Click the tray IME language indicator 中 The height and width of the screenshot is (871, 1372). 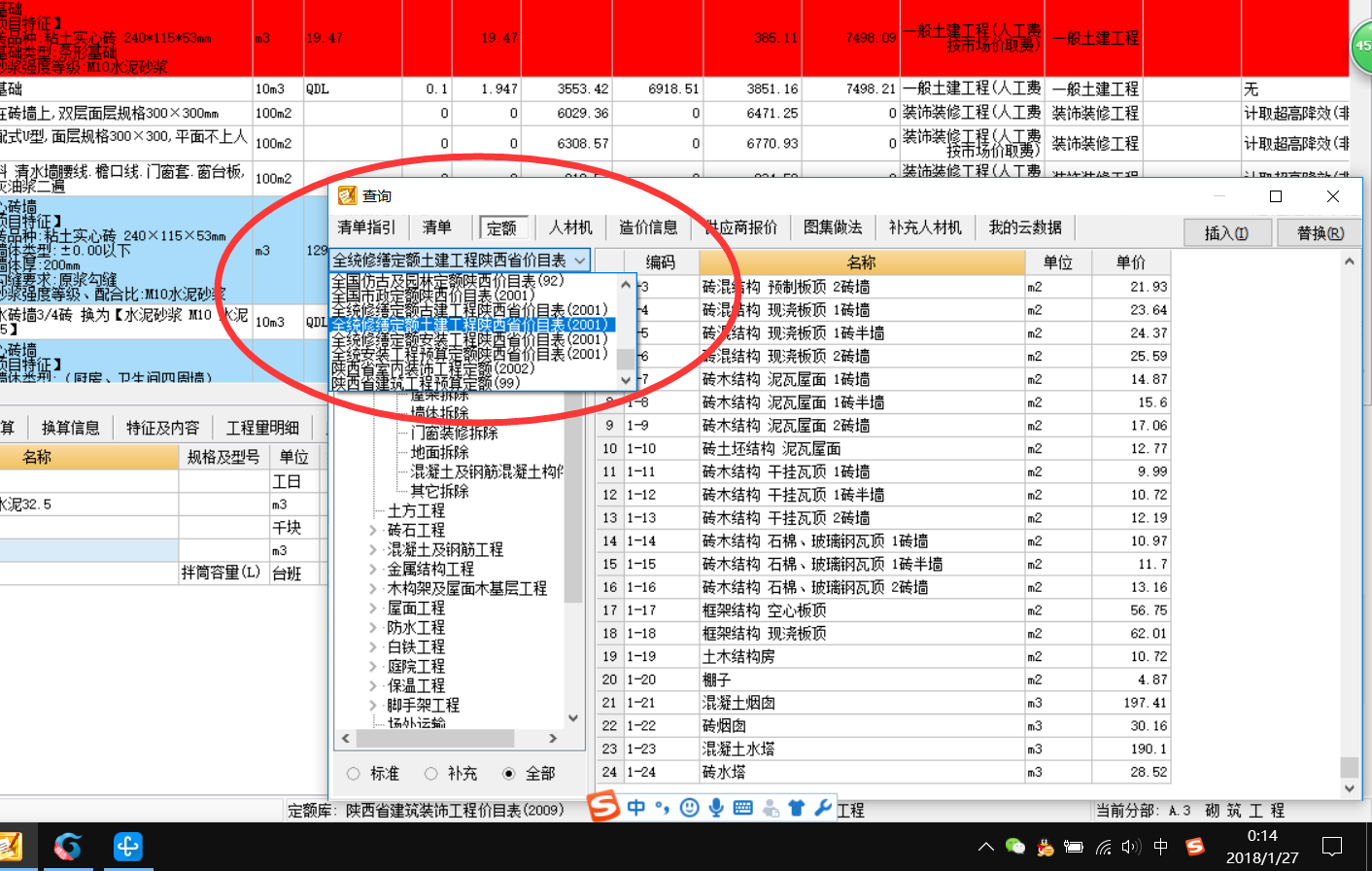pyautogui.click(x=1160, y=847)
